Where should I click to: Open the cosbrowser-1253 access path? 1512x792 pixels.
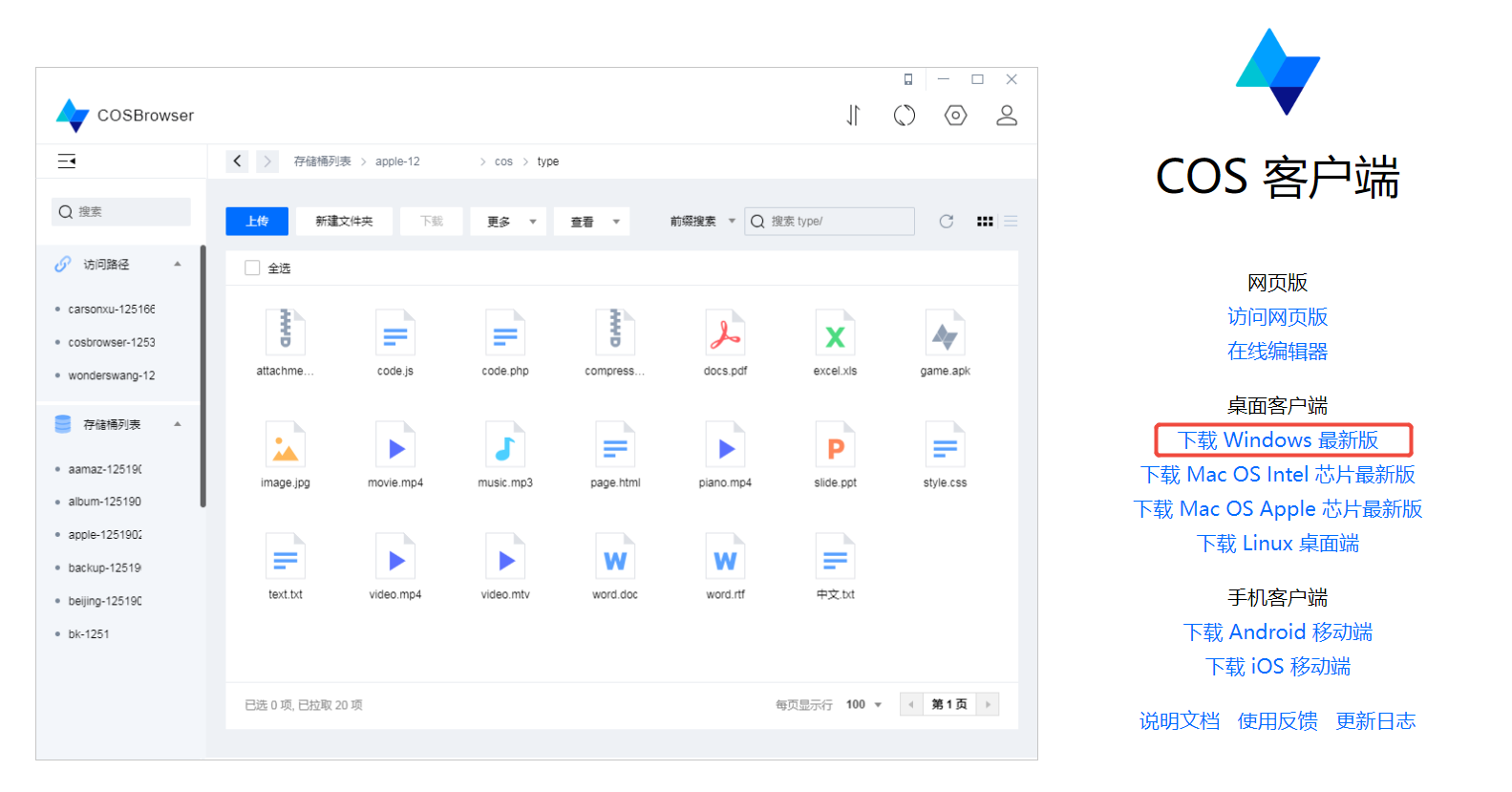click(112, 343)
